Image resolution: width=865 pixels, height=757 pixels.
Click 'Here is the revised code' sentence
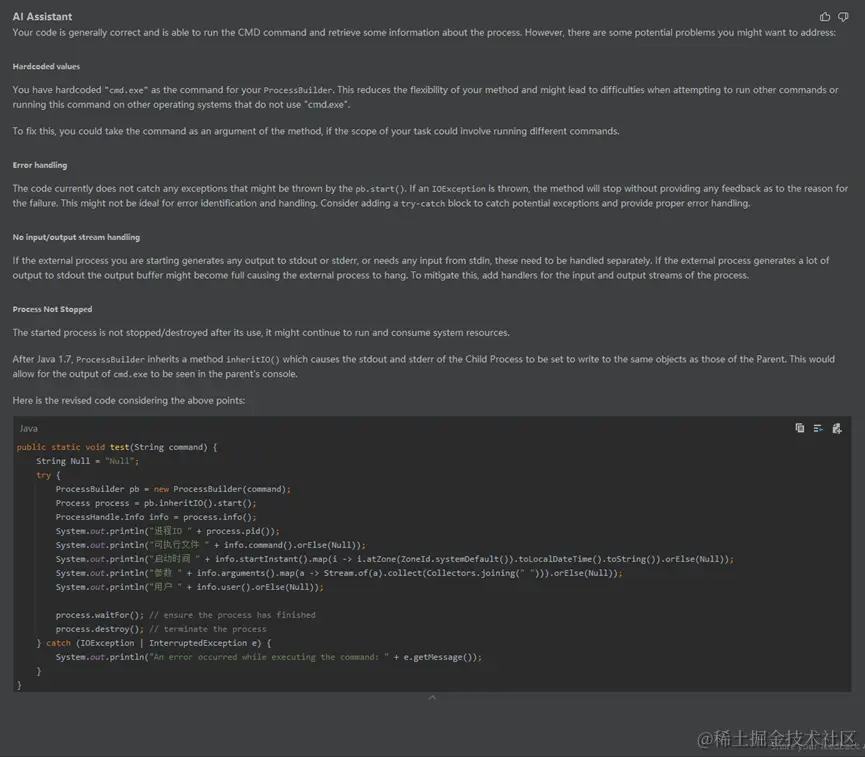tap(129, 401)
